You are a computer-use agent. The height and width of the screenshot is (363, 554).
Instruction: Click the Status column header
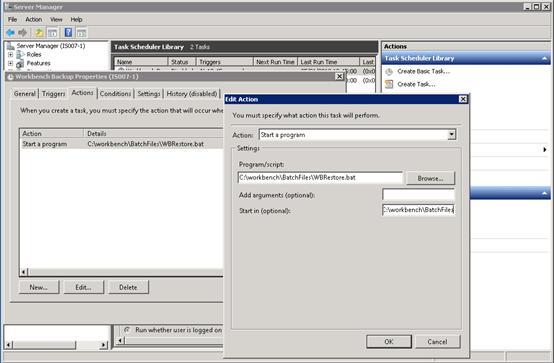pos(182,62)
